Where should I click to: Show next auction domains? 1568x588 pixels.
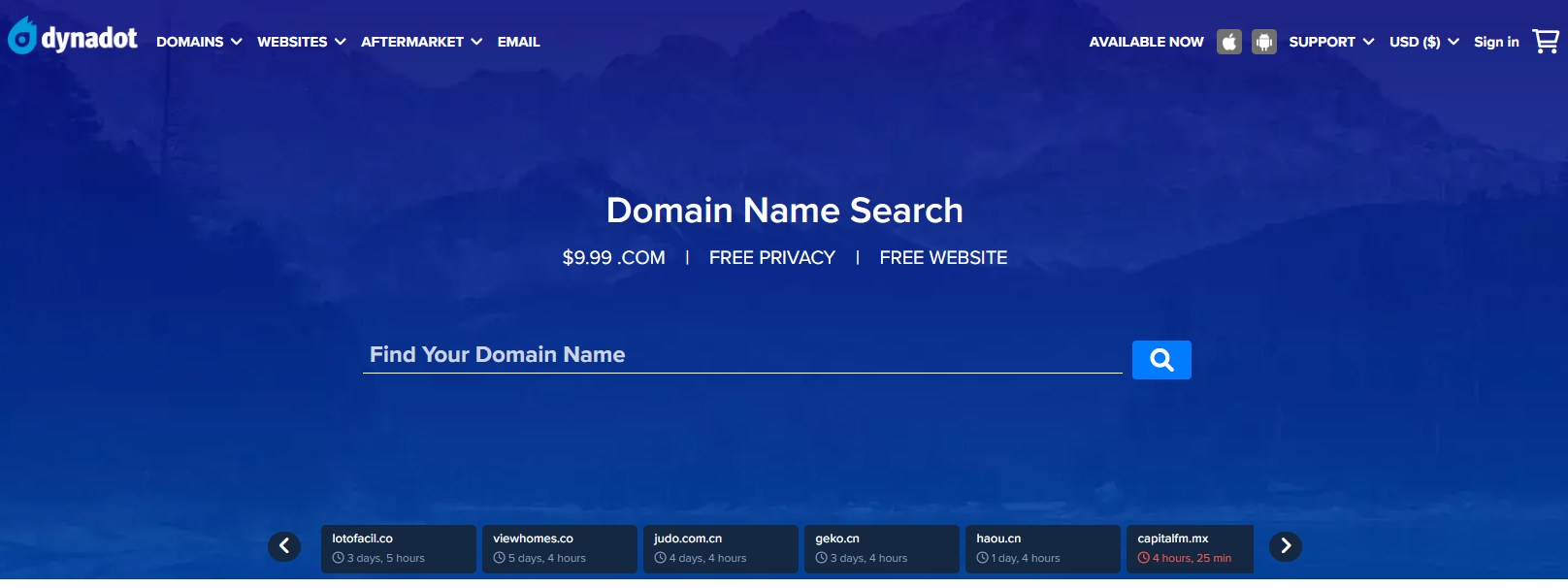pos(1286,546)
